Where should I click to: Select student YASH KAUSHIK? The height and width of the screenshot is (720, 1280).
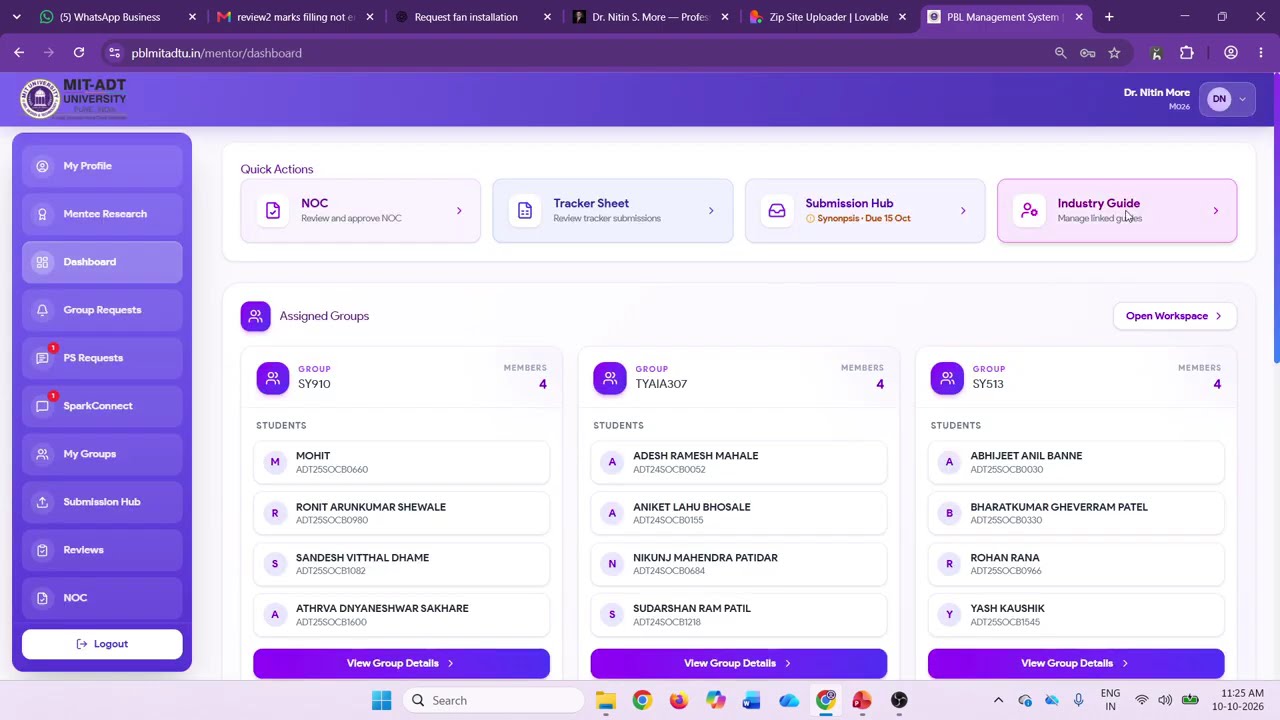pos(1076,615)
